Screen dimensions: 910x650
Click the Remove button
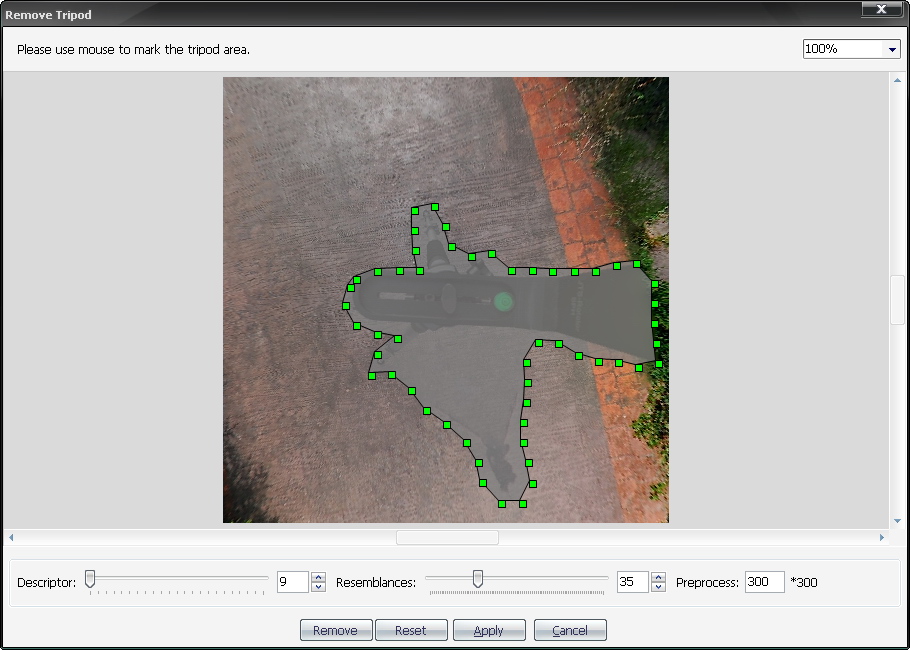[336, 630]
